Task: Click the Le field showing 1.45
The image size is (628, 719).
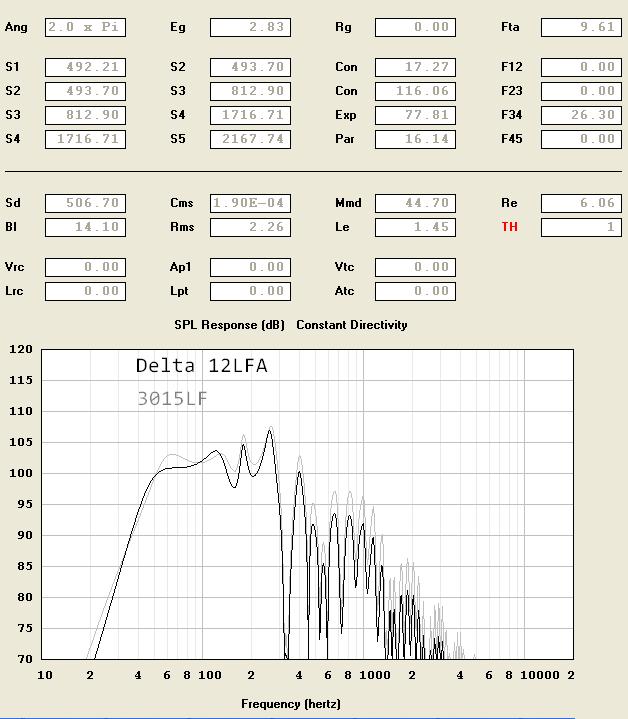Action: [x=415, y=227]
